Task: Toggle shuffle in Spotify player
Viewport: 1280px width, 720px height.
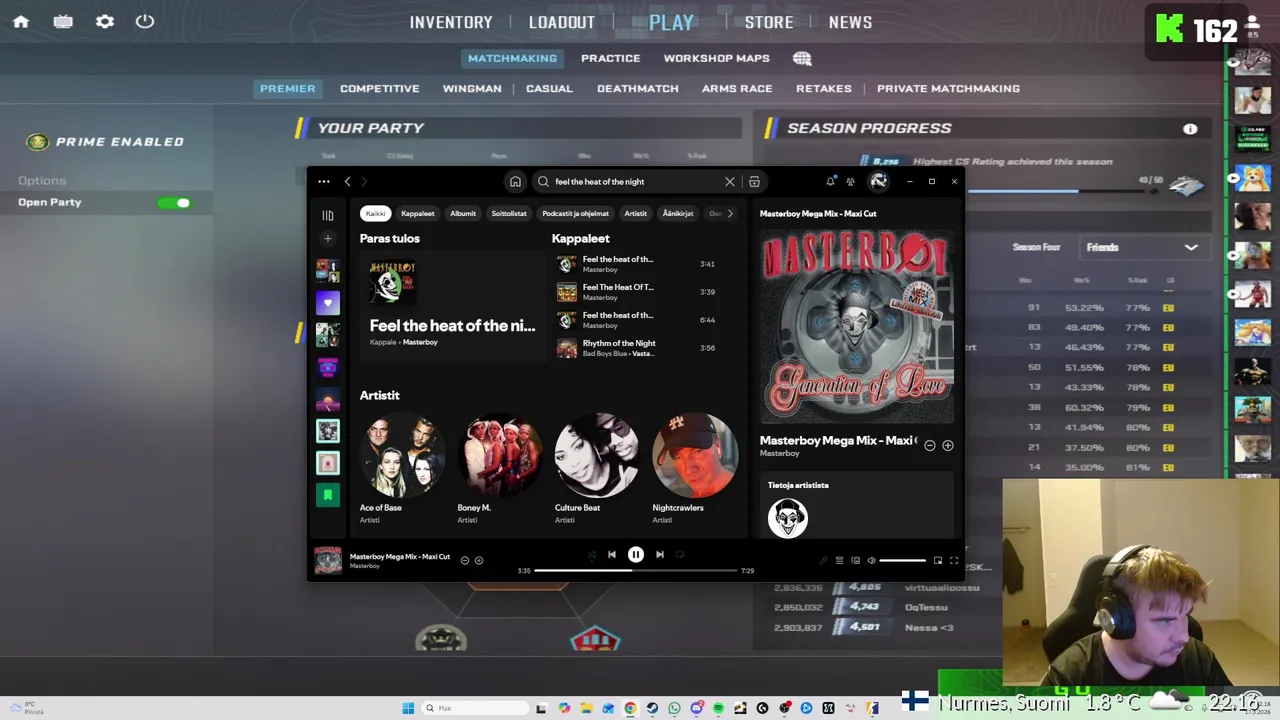Action: click(x=591, y=555)
